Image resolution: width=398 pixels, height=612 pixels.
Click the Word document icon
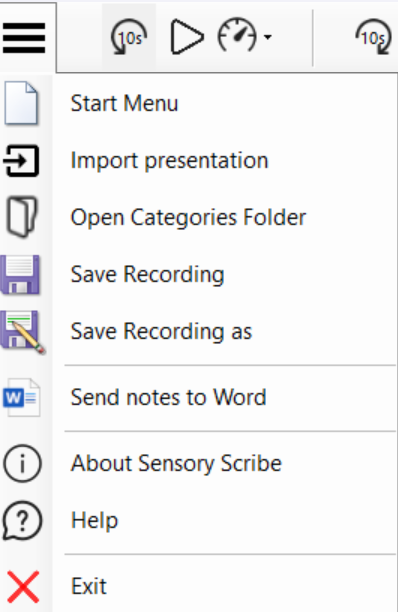point(22,397)
